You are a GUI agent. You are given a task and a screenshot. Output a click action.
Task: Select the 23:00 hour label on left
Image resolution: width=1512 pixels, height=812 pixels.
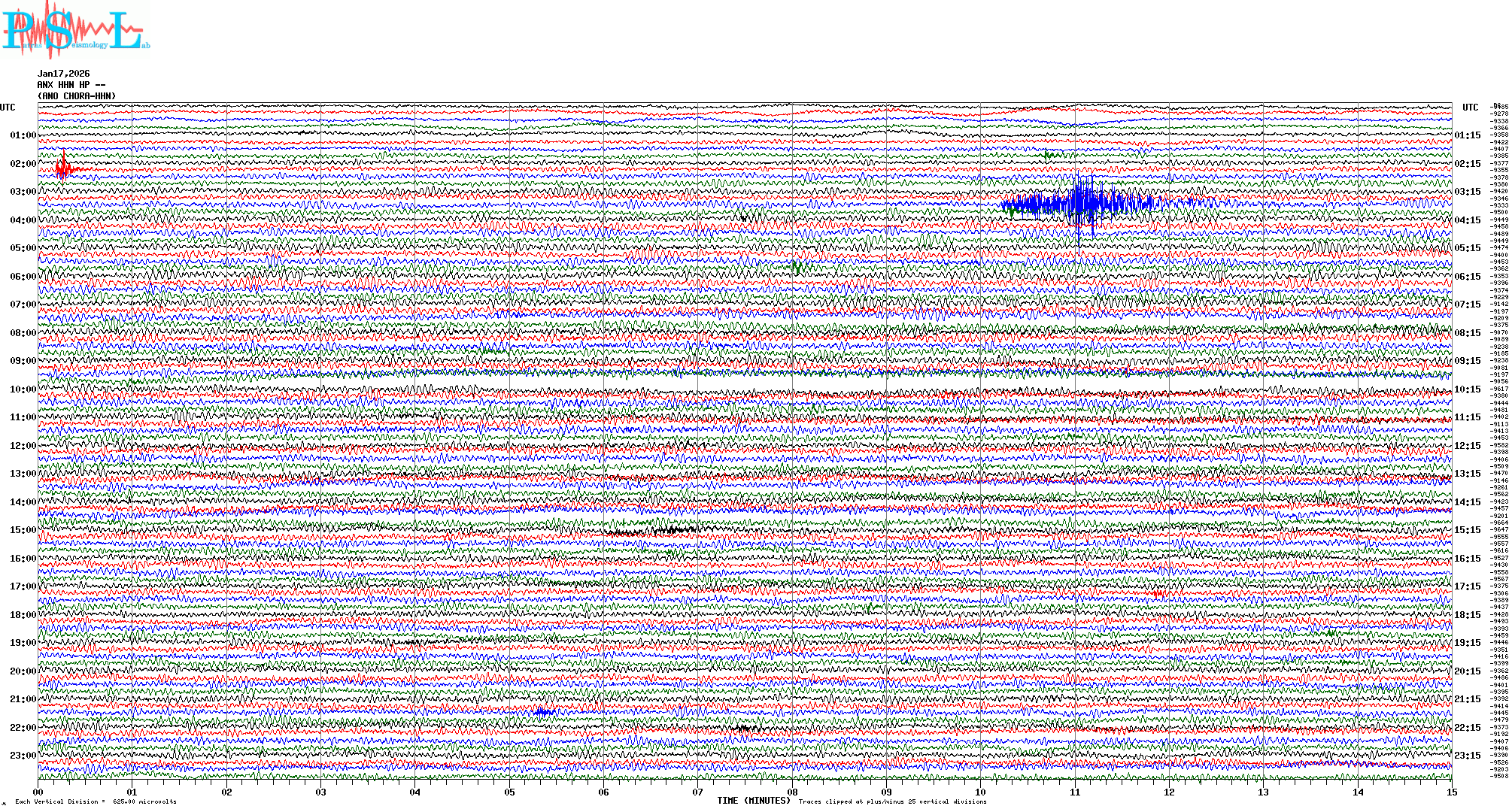(x=23, y=756)
